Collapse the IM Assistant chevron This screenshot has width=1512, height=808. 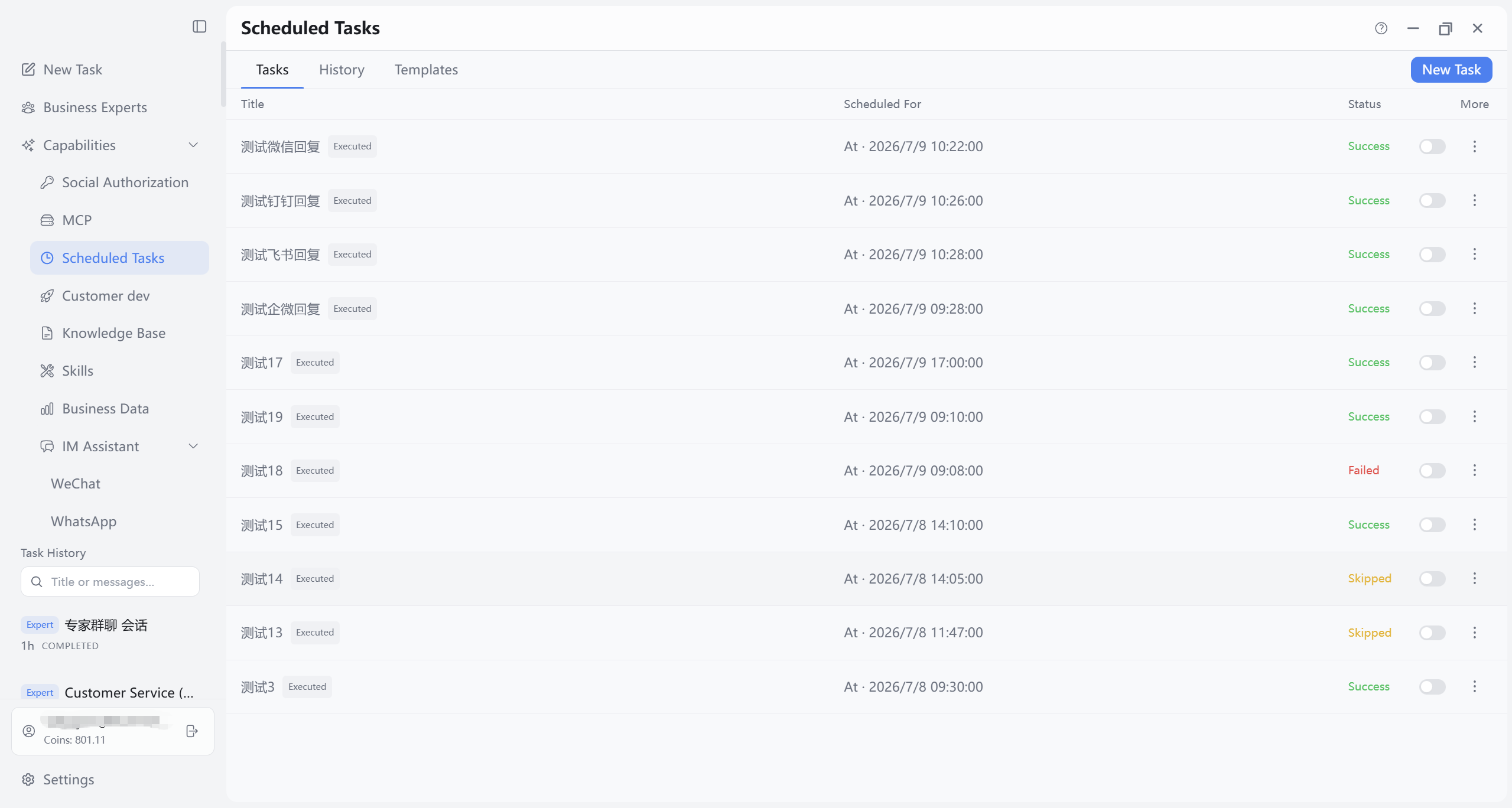193,447
